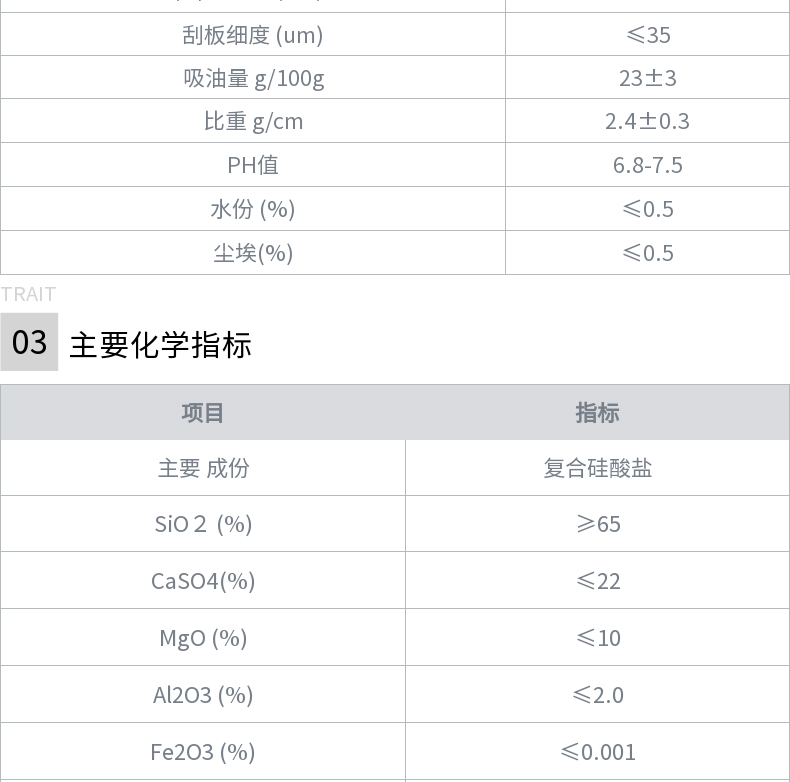790x782 pixels.
Task: Click the ≤35 value cell
Action: 647,35
